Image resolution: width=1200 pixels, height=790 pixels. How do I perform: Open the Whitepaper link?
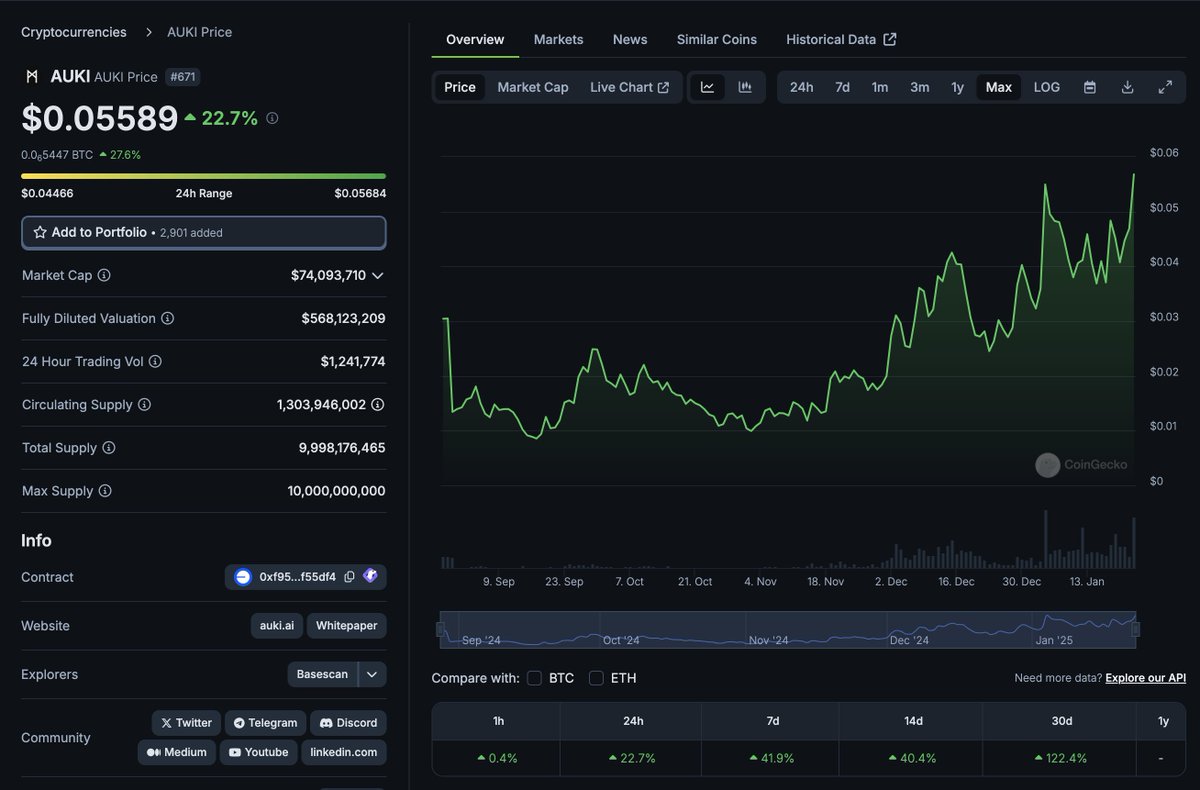pos(347,626)
